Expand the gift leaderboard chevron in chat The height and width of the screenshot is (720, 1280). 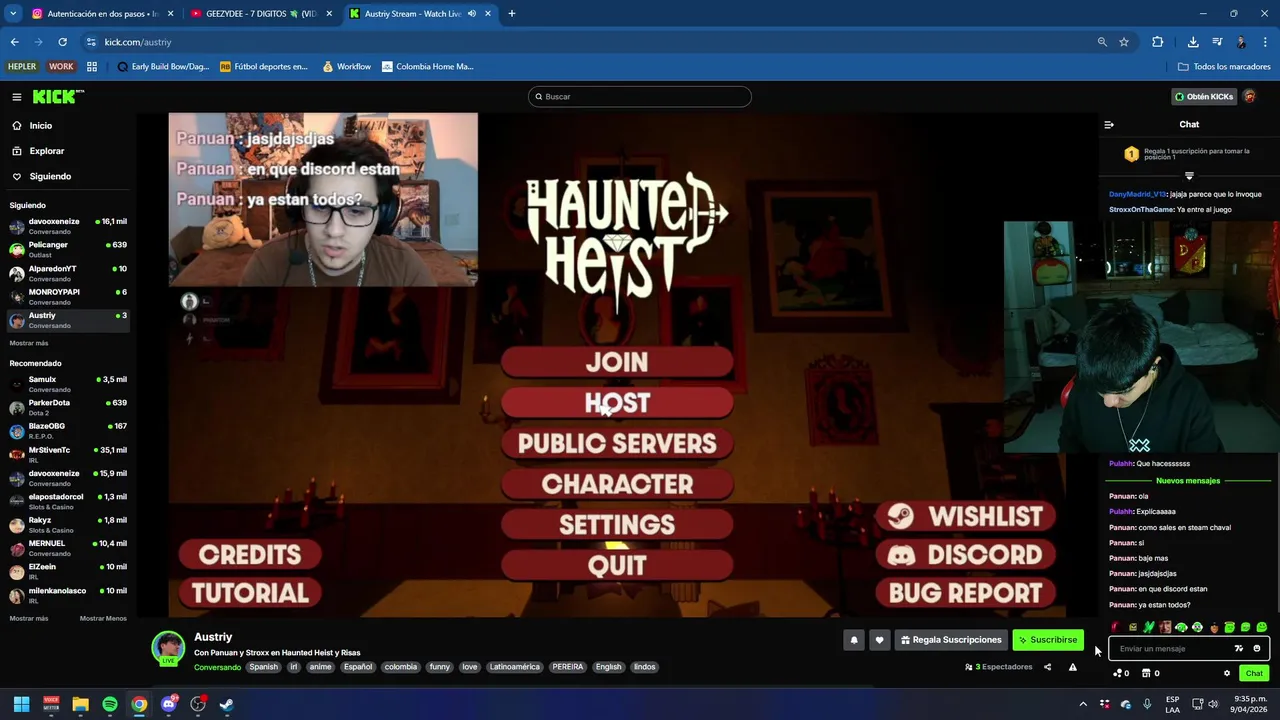click(1189, 175)
